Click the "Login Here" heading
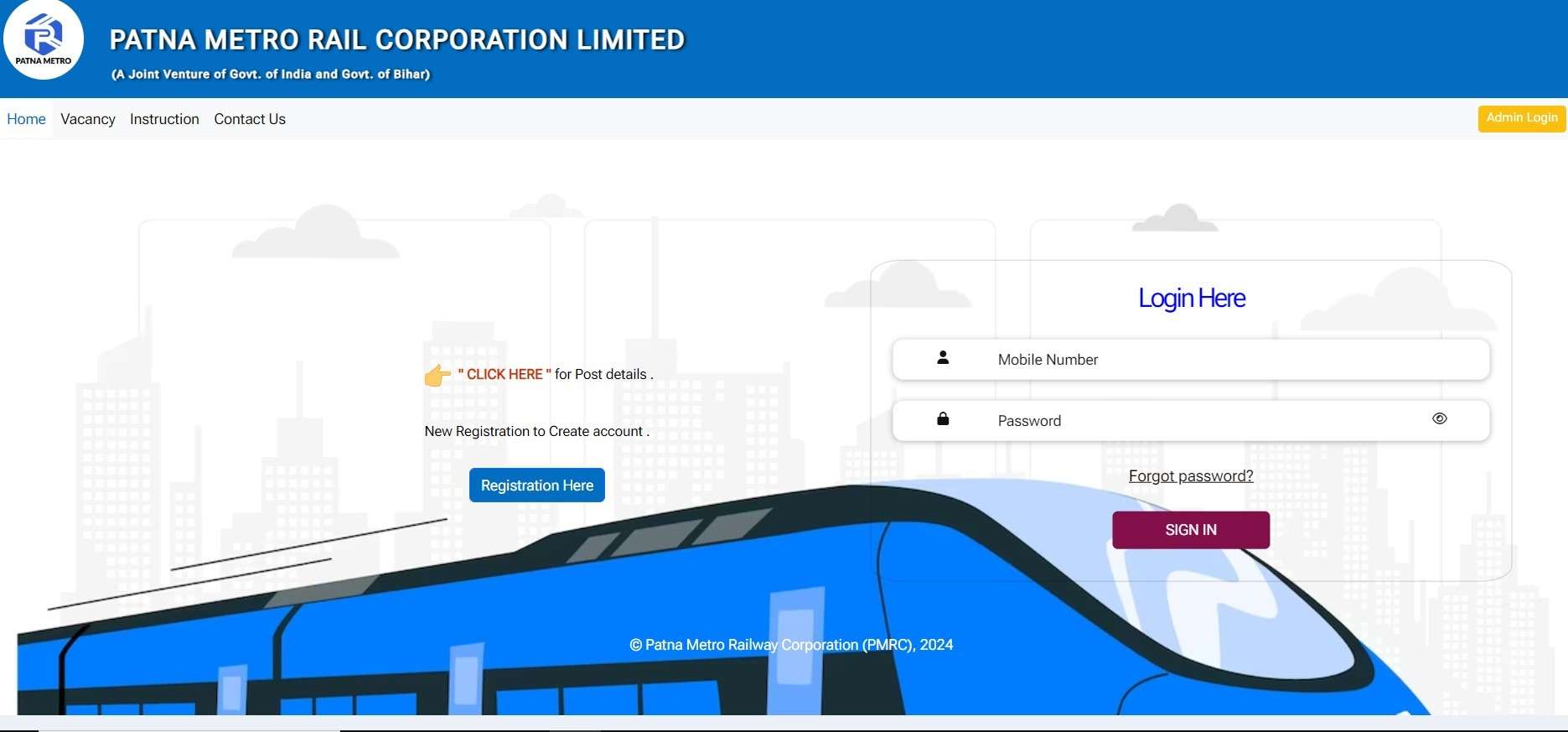This screenshot has height=732, width=1568. point(1192,299)
